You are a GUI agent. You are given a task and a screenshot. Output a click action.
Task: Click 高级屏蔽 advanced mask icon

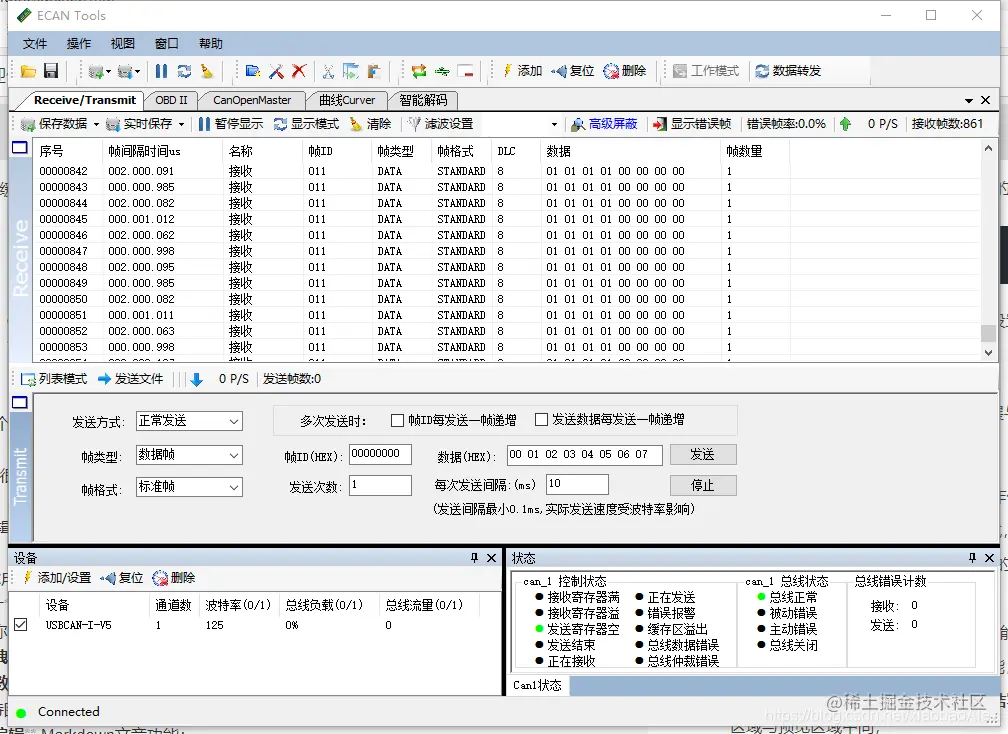coord(604,124)
